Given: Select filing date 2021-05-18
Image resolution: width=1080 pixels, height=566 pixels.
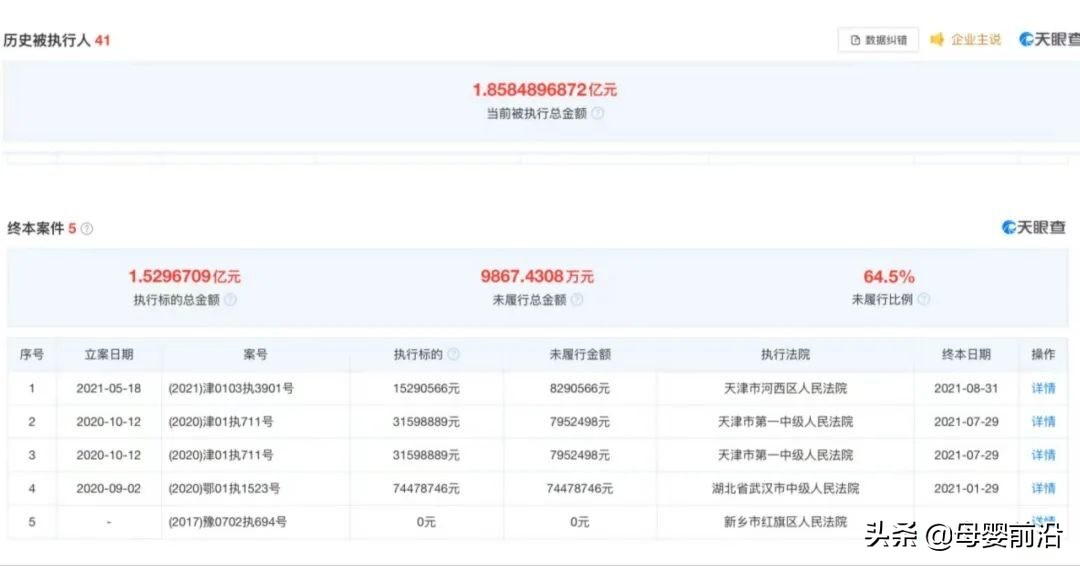Looking at the screenshot, I should tap(109, 388).
